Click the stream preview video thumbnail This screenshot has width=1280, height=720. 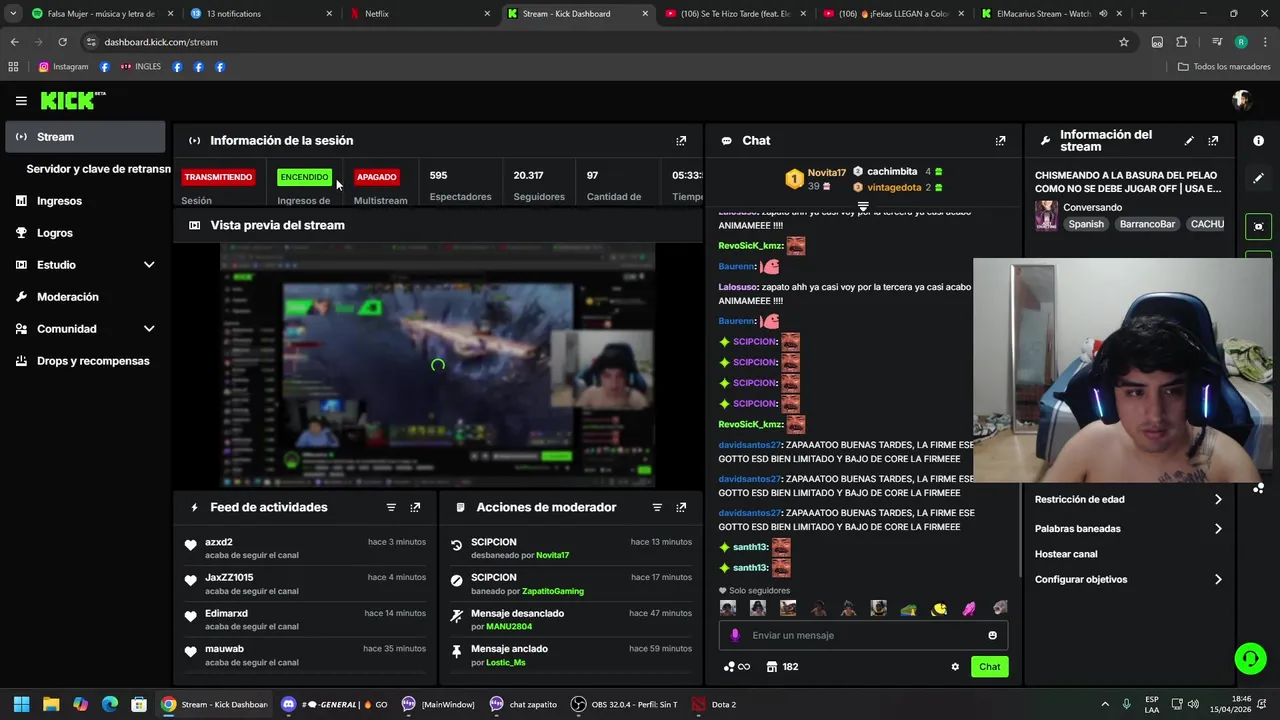[437, 365]
